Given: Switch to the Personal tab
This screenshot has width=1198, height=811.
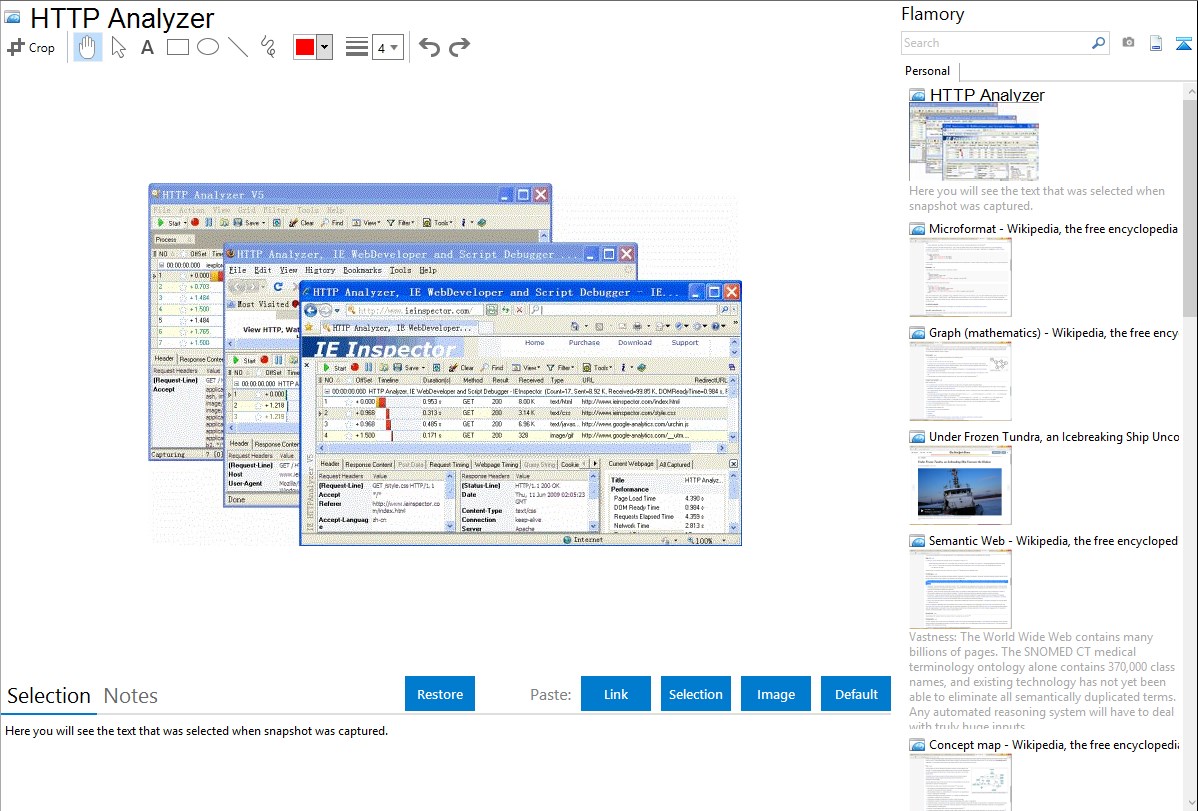Looking at the screenshot, I should pos(928,71).
